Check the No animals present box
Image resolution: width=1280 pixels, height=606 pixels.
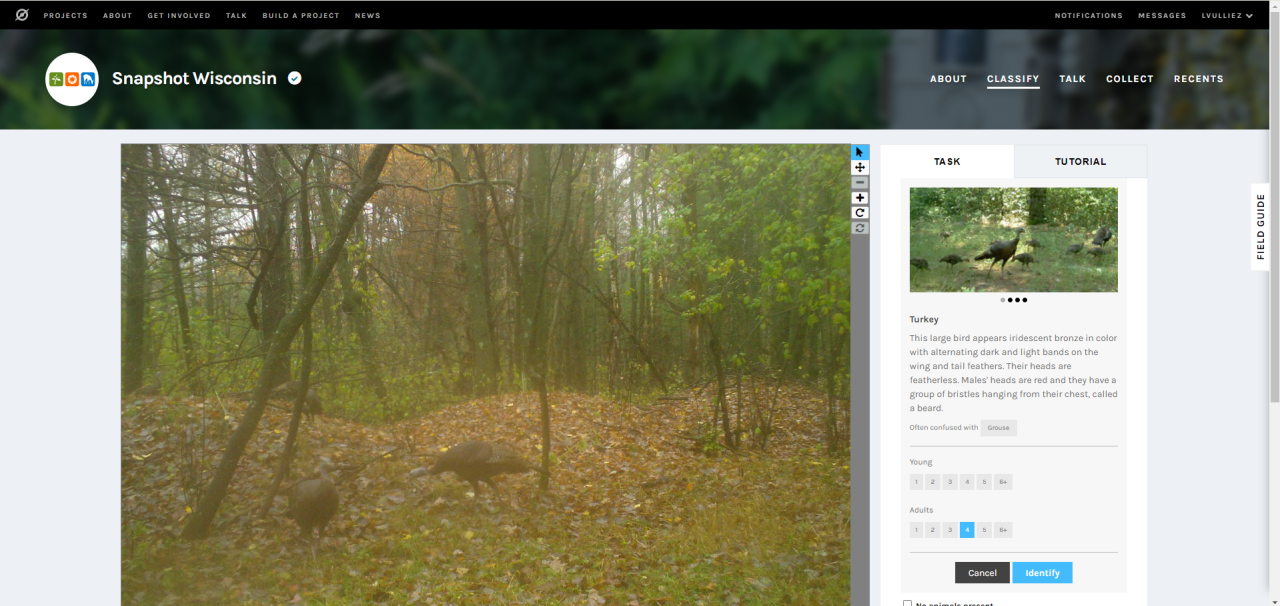(x=908, y=603)
